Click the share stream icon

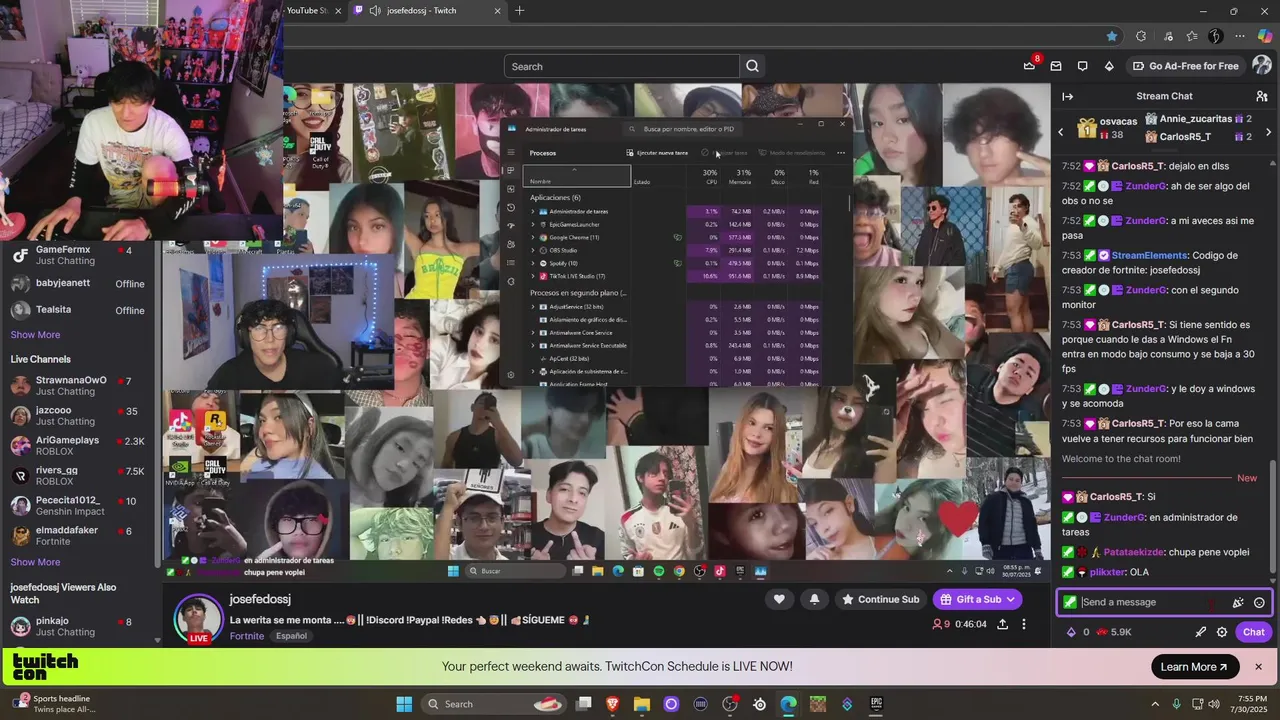tap(1002, 624)
